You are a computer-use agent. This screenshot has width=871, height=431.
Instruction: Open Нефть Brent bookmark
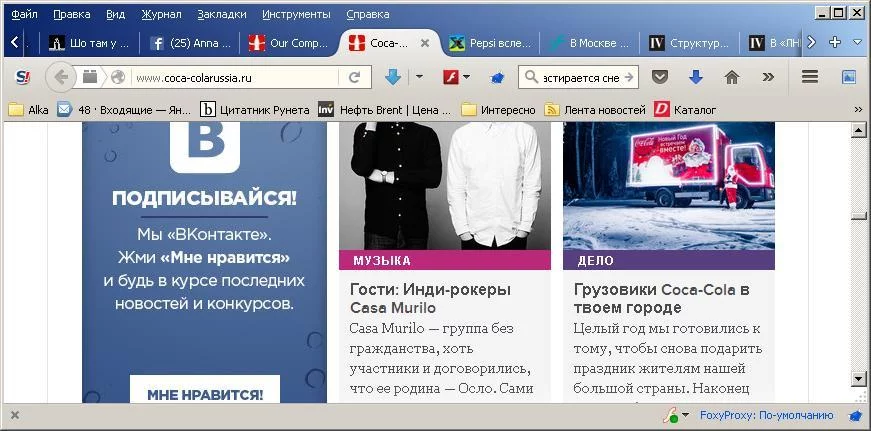(385, 110)
